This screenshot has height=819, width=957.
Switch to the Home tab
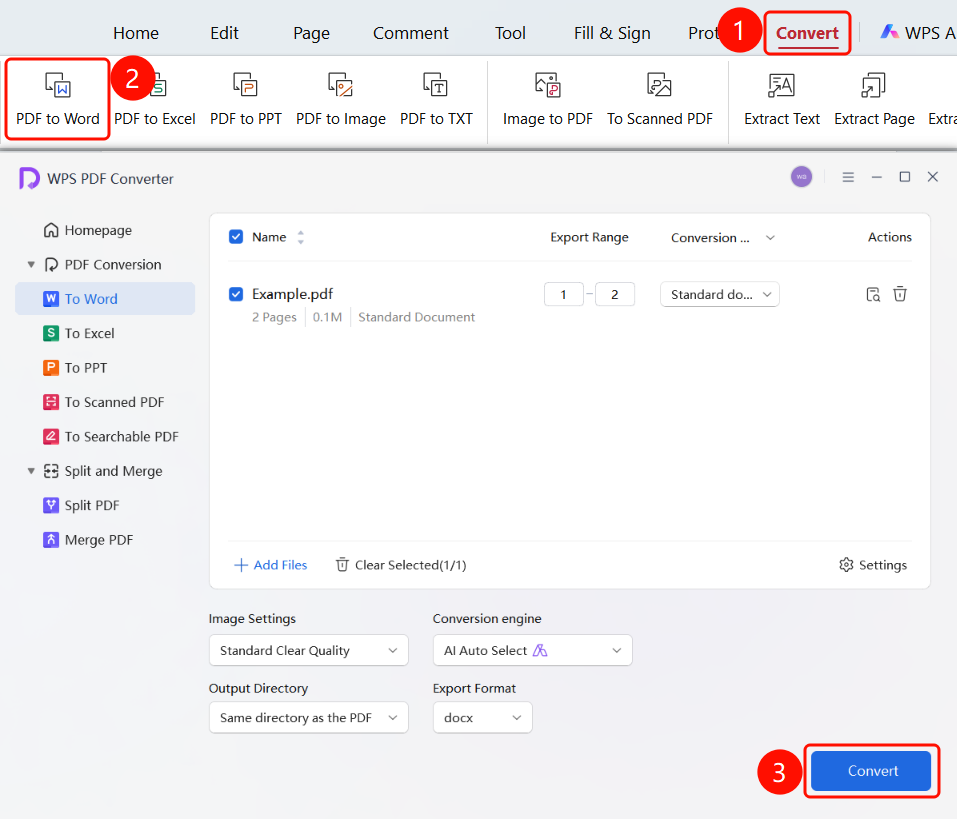135,33
